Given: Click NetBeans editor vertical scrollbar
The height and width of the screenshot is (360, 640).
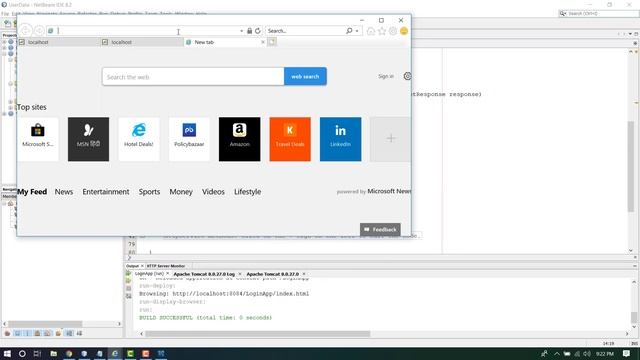Looking at the screenshot, I should 631,167.
